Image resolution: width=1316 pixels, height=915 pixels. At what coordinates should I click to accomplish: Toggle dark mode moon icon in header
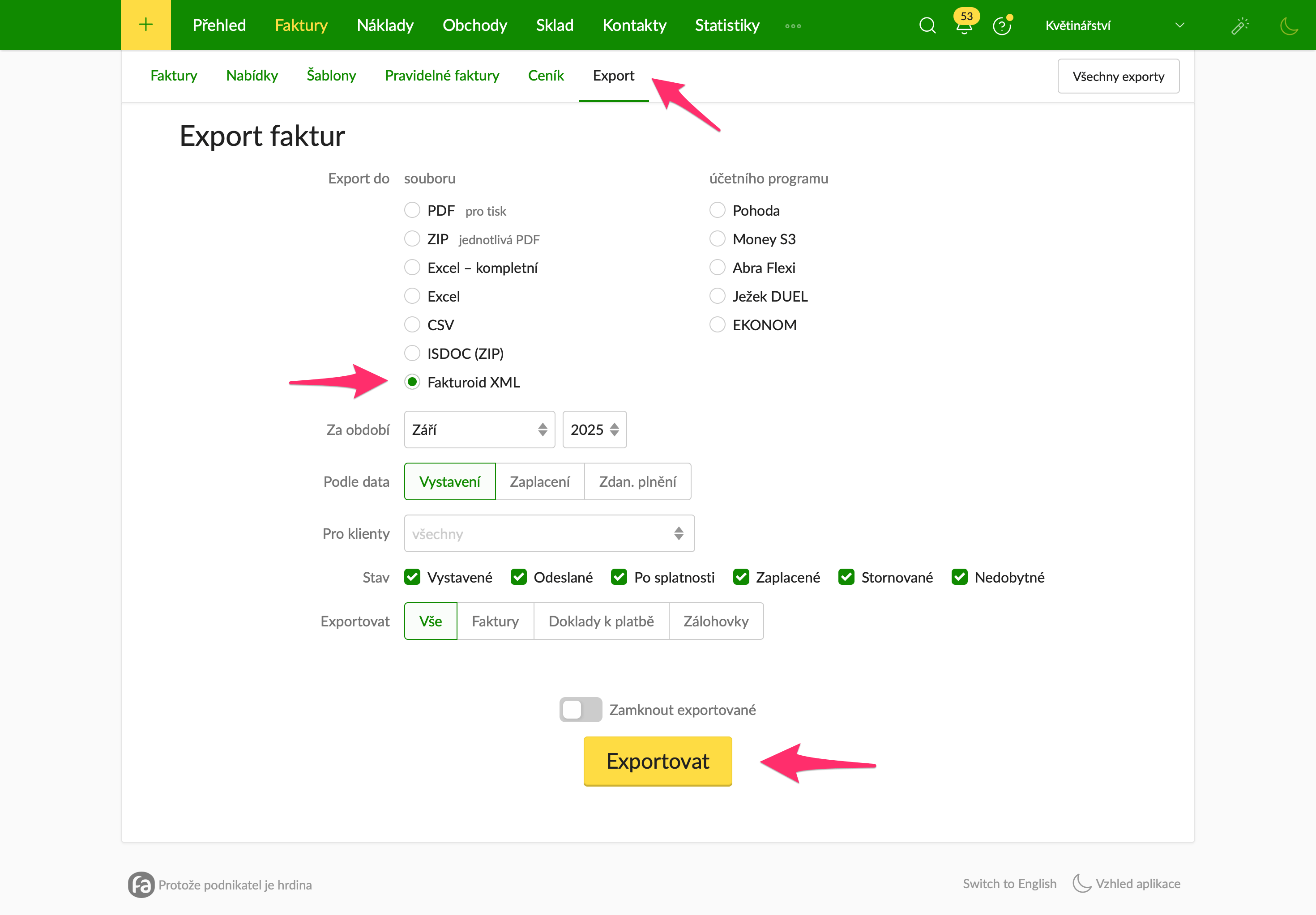(x=1289, y=25)
